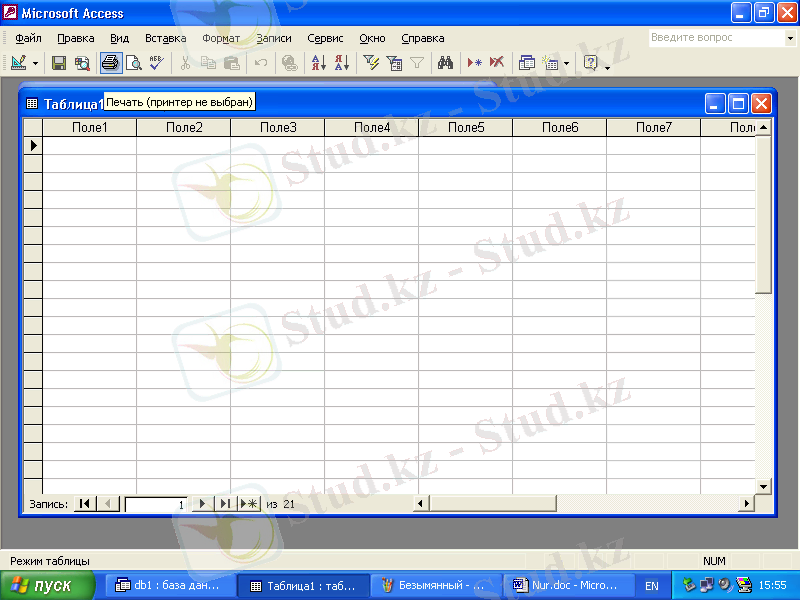Image resolution: width=800 pixels, height=600 pixels.
Task: Click the Database Window toolbar icon
Action: [x=527, y=63]
